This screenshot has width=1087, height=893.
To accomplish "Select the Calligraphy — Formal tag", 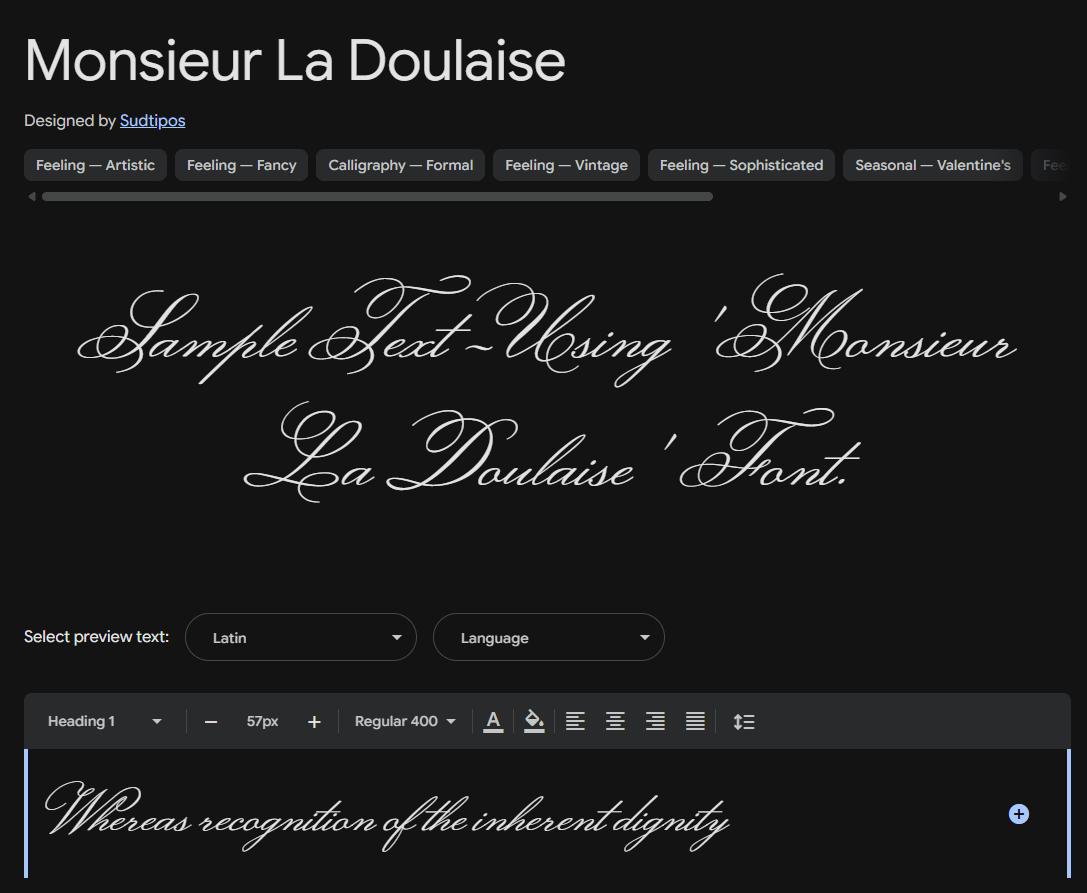I will point(401,165).
